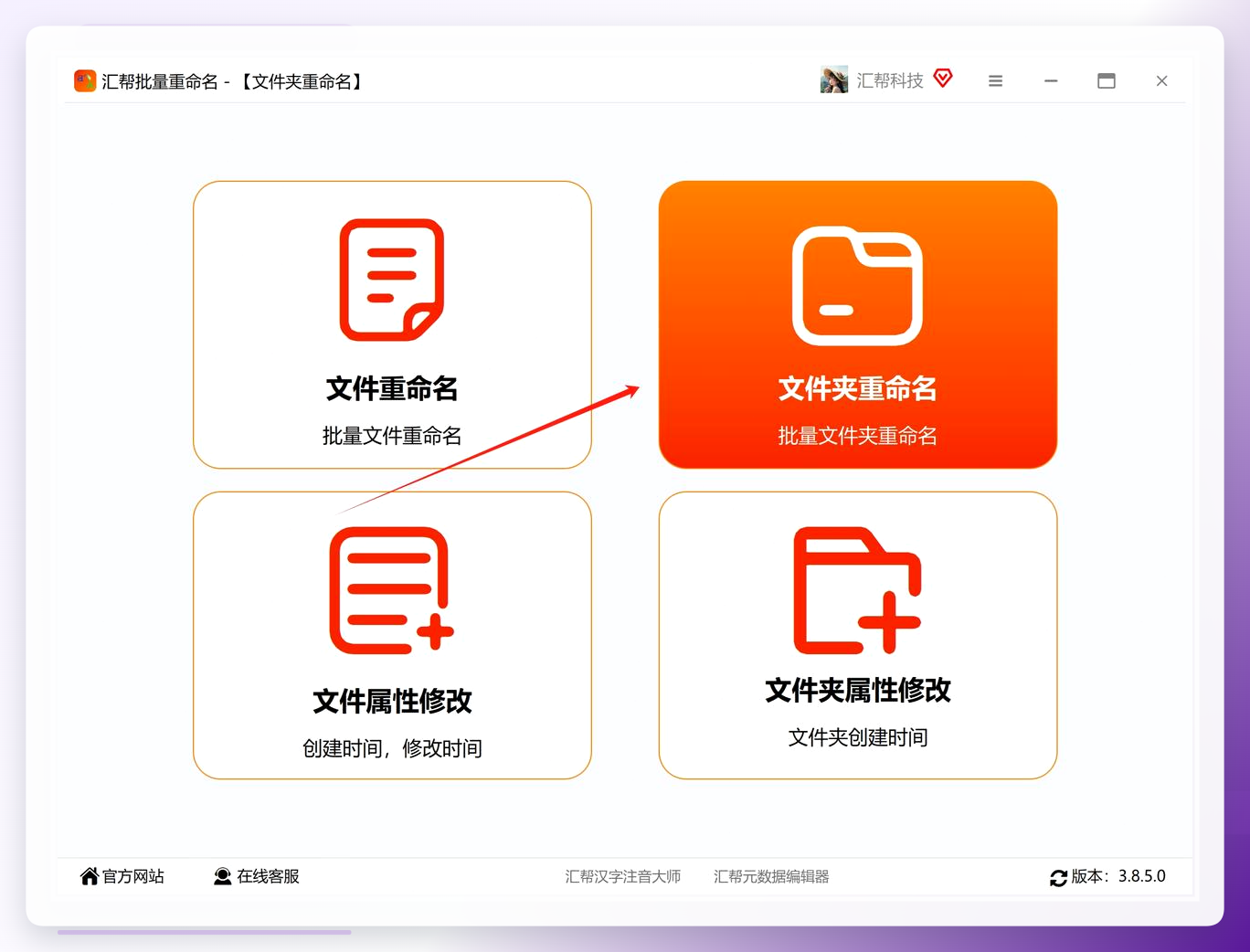The width and height of the screenshot is (1250, 952).
Task: Click the version number 3.8.5.0
Action: tap(1142, 876)
